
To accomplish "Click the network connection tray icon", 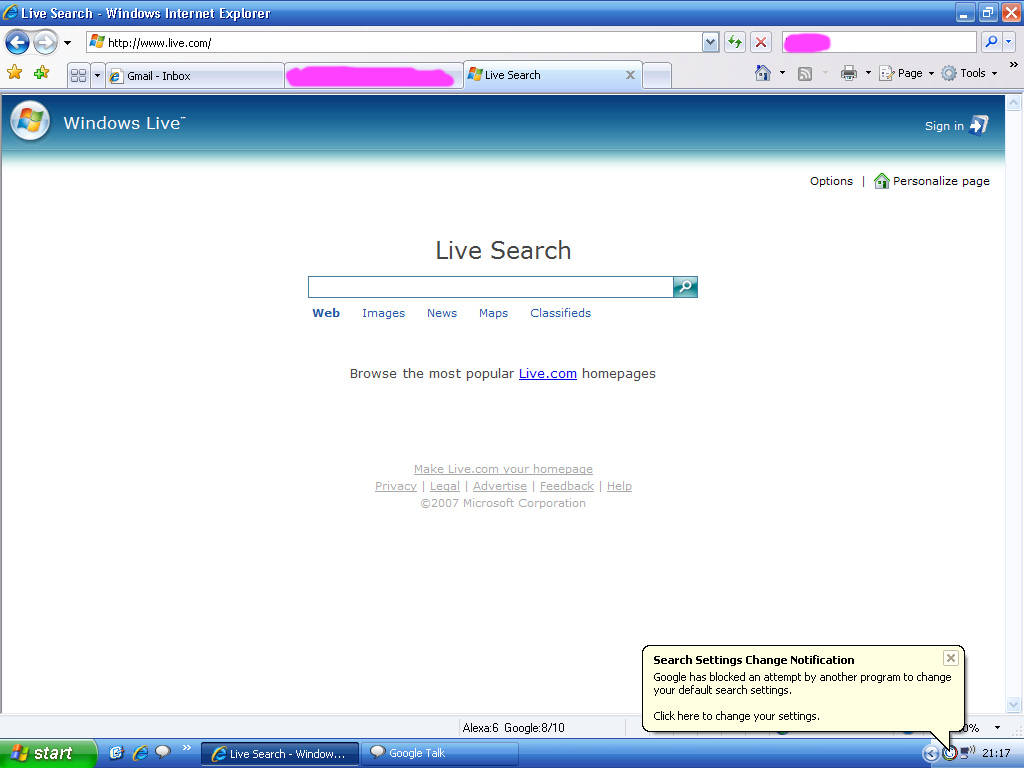I will [967, 753].
